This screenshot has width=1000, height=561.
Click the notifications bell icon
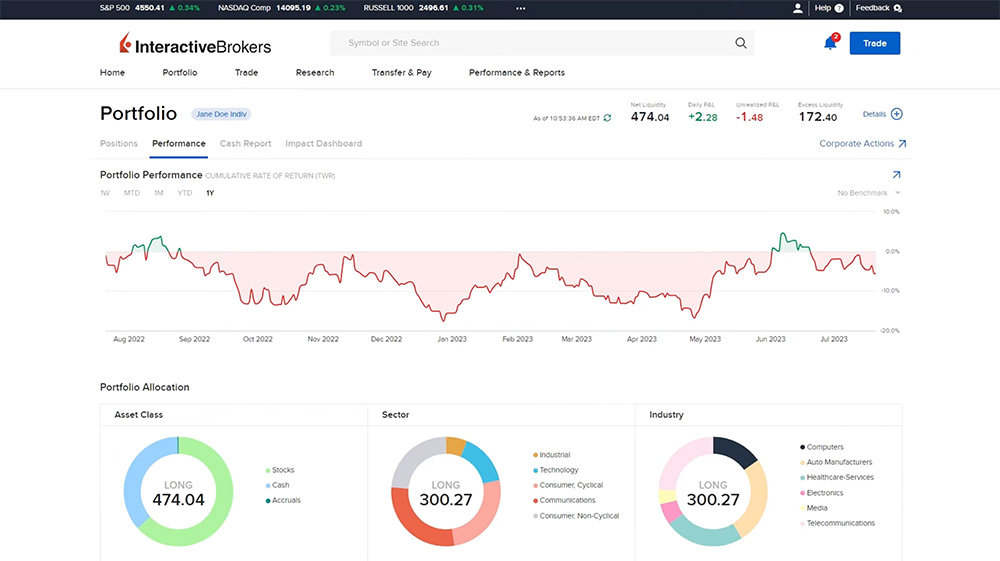coord(829,43)
